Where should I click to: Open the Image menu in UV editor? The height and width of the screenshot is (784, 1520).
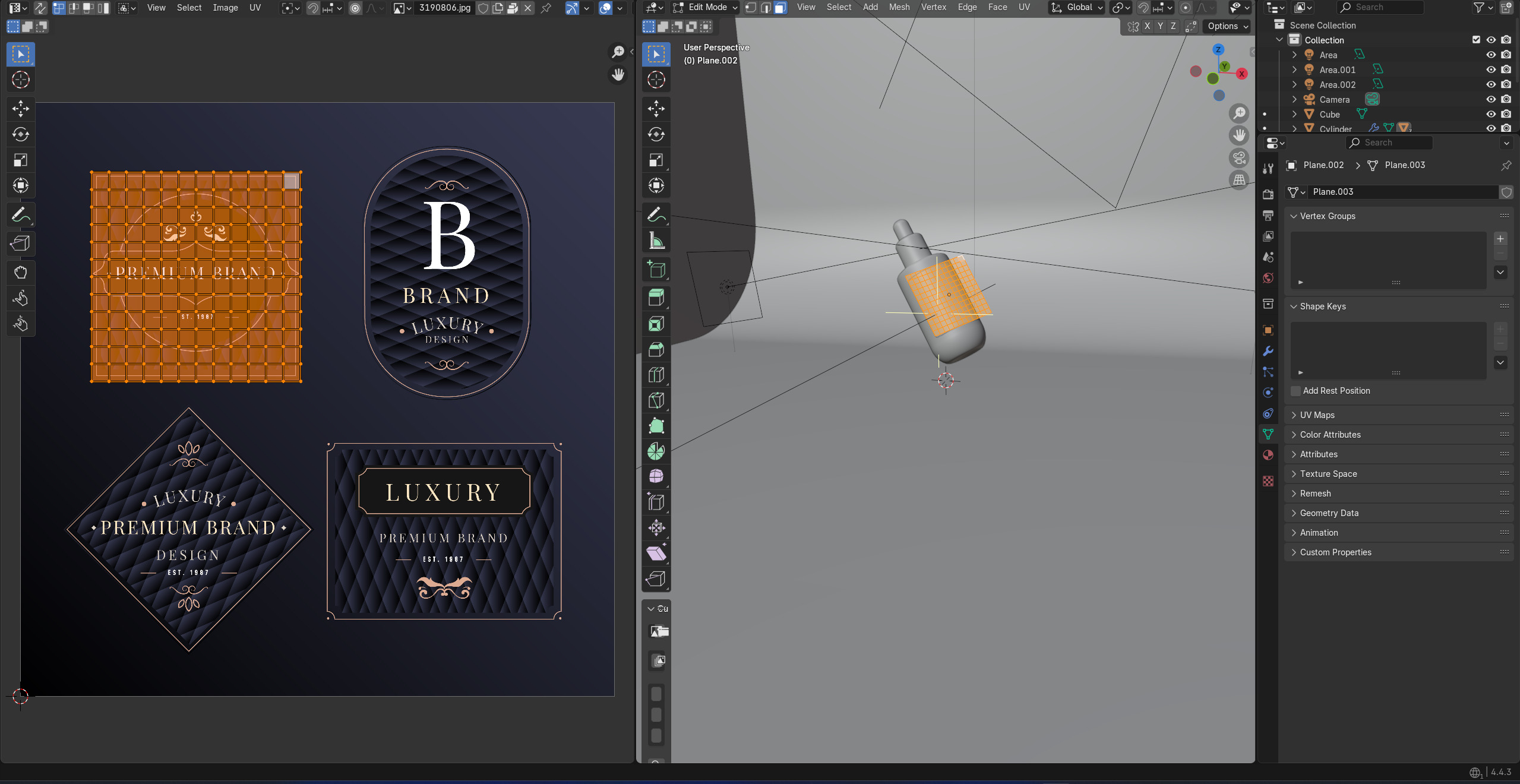coord(225,8)
